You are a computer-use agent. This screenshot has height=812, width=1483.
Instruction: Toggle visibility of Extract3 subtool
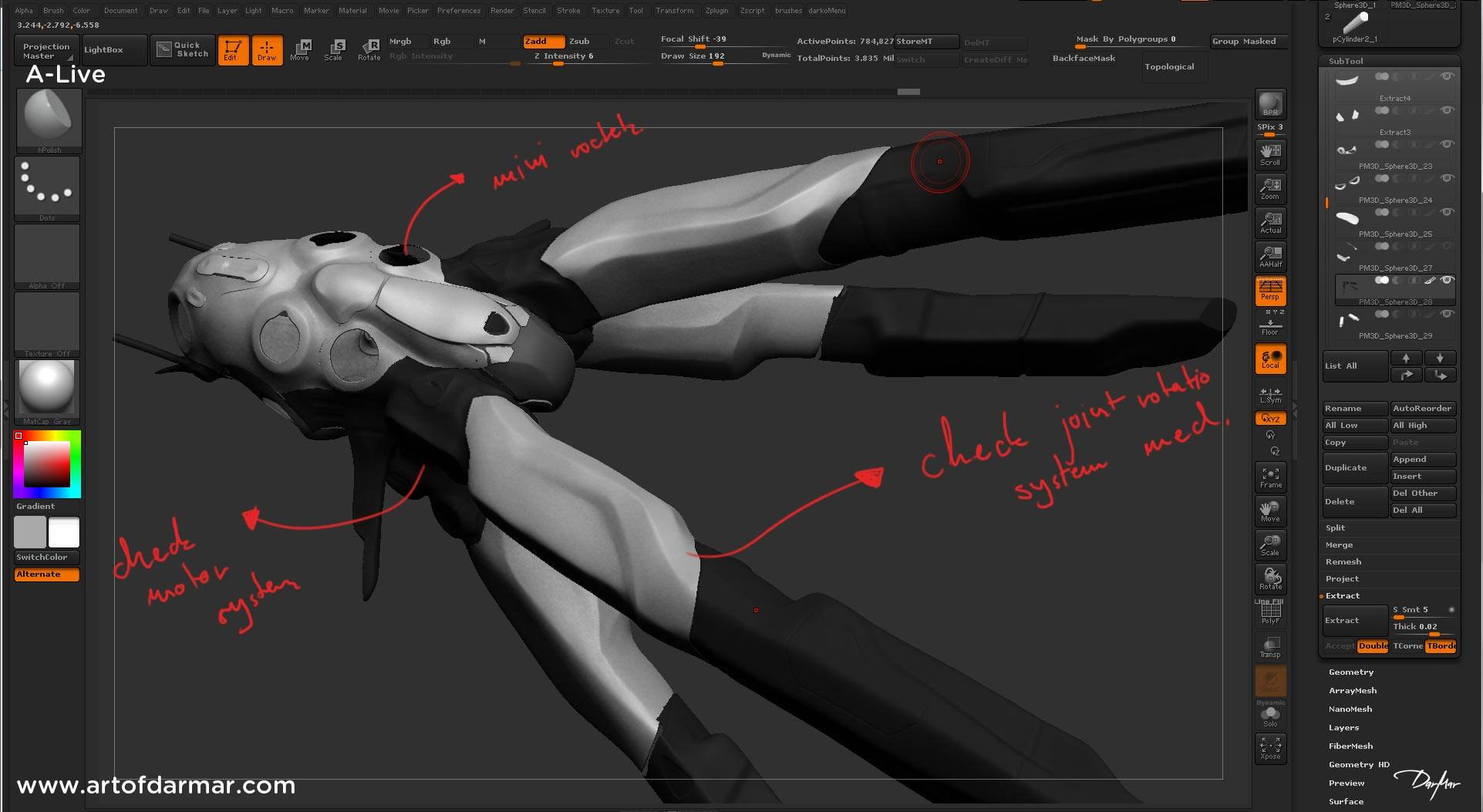point(1448,110)
